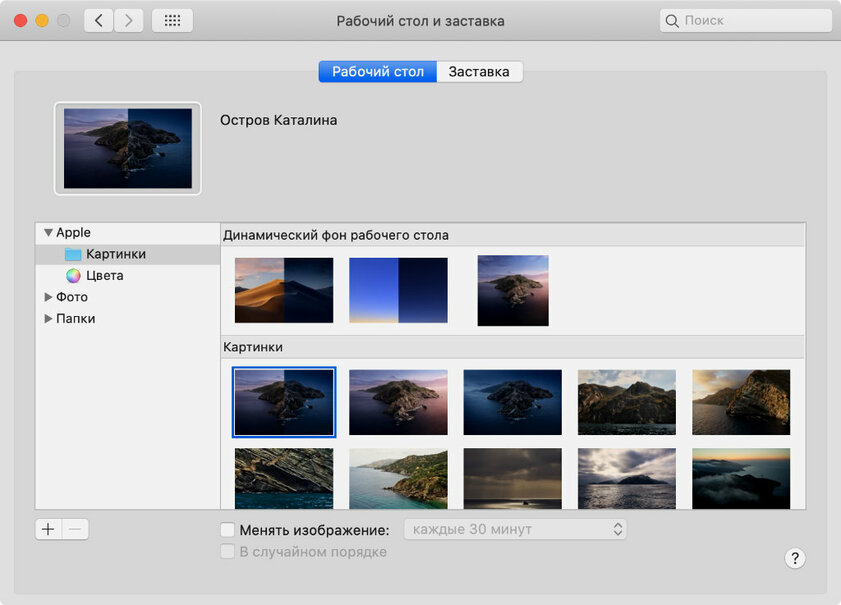Select the Рабочий стол tab

377,72
